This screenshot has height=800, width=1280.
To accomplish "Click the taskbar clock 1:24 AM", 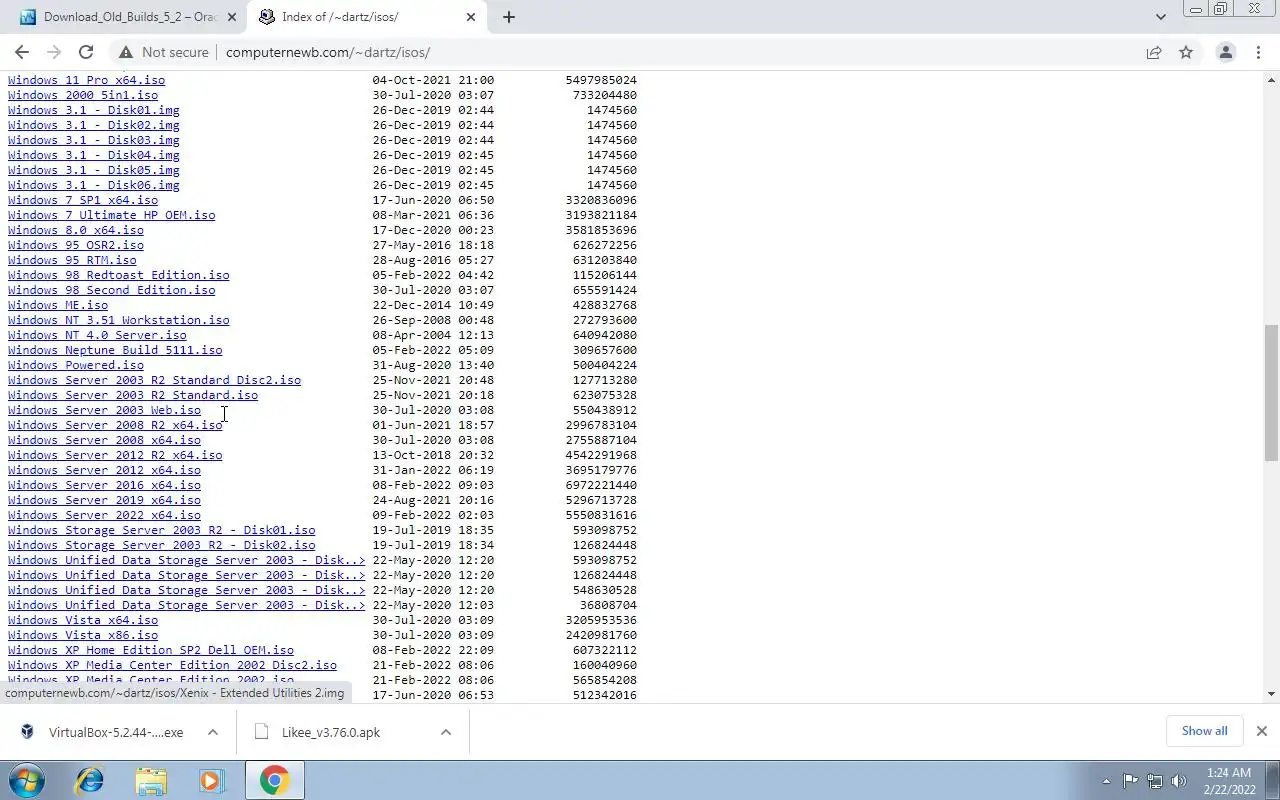I will [1229, 773].
